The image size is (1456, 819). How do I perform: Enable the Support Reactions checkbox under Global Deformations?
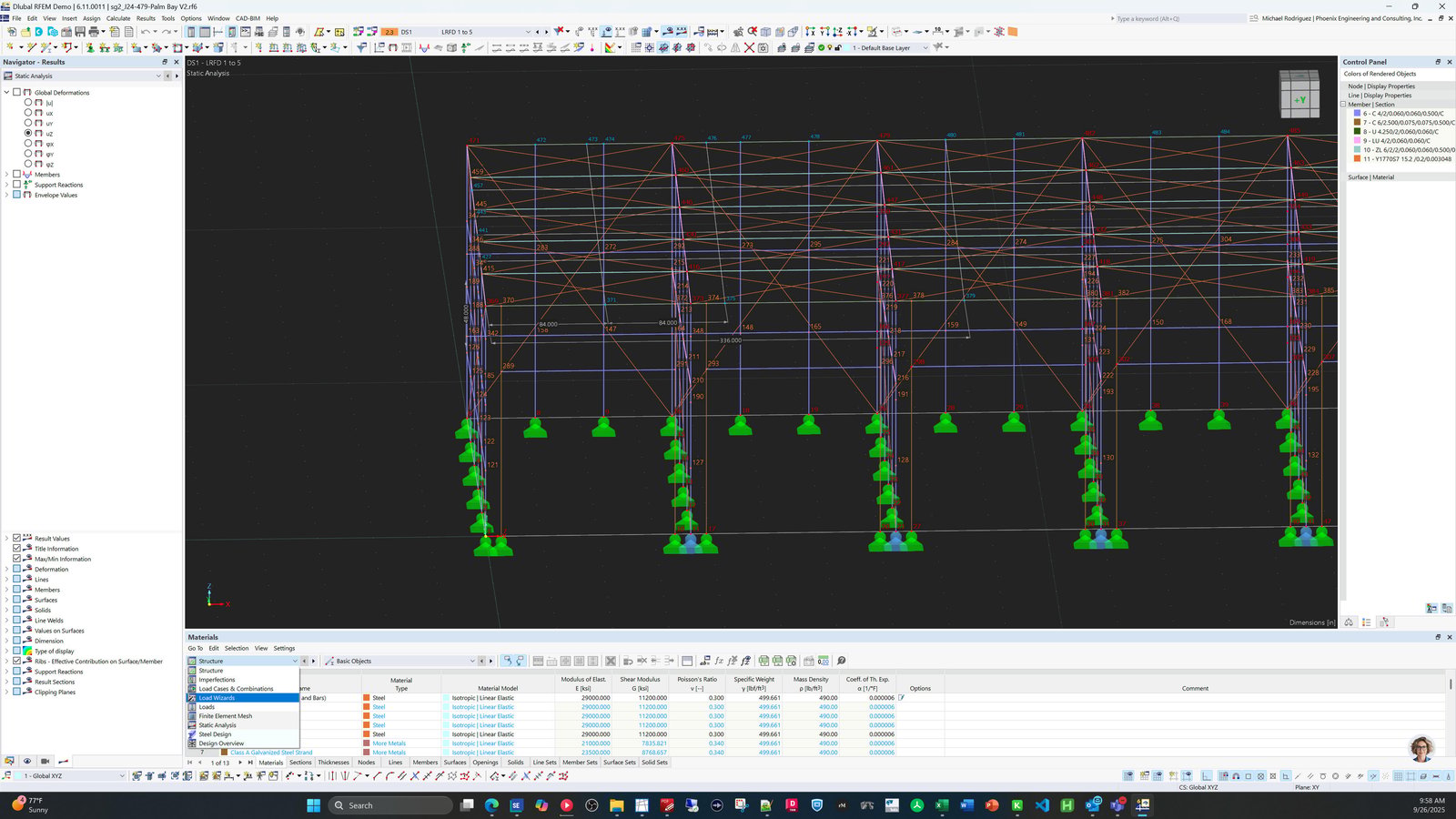16,185
